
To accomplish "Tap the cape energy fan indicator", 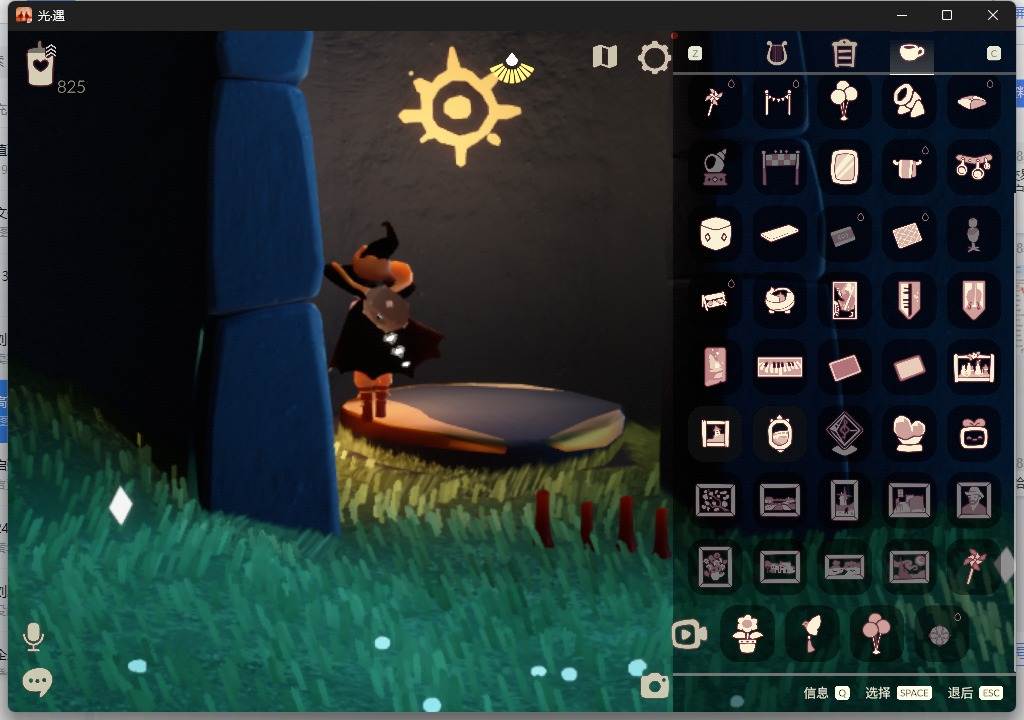I will [x=512, y=69].
